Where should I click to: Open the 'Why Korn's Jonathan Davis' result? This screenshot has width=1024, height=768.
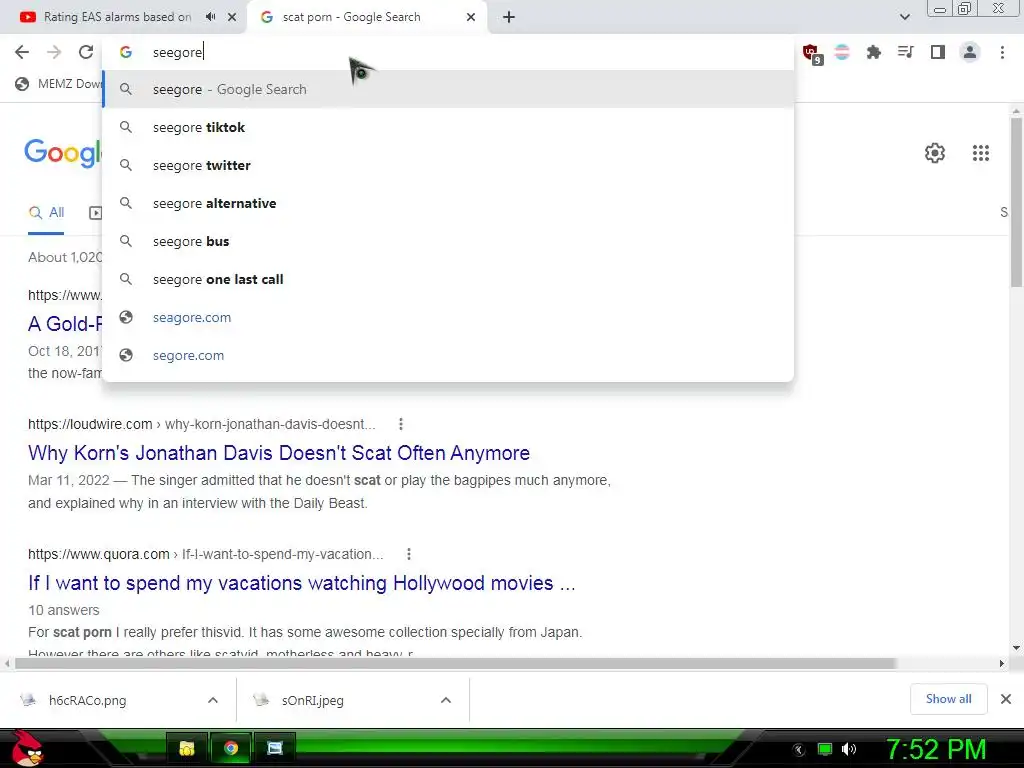click(x=279, y=453)
